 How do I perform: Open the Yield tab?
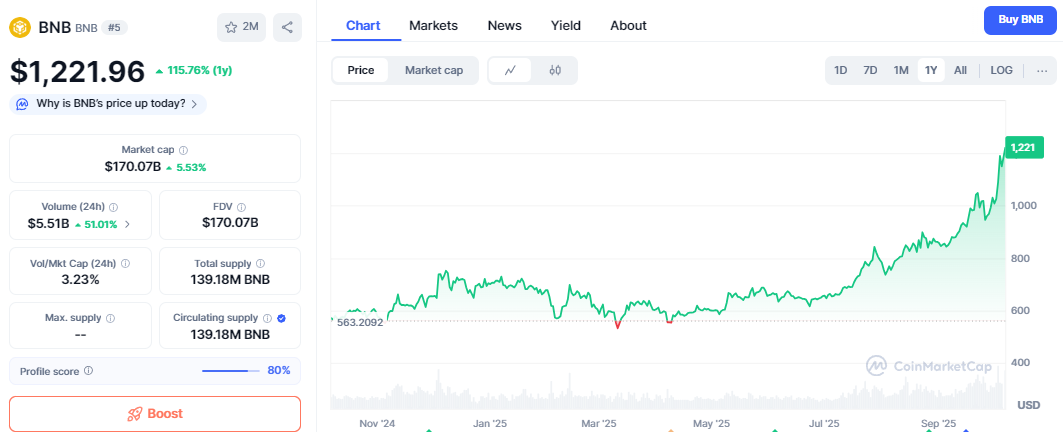point(566,25)
